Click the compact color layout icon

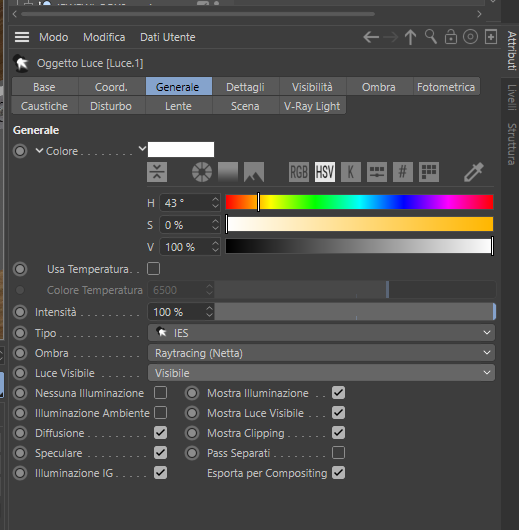157,172
